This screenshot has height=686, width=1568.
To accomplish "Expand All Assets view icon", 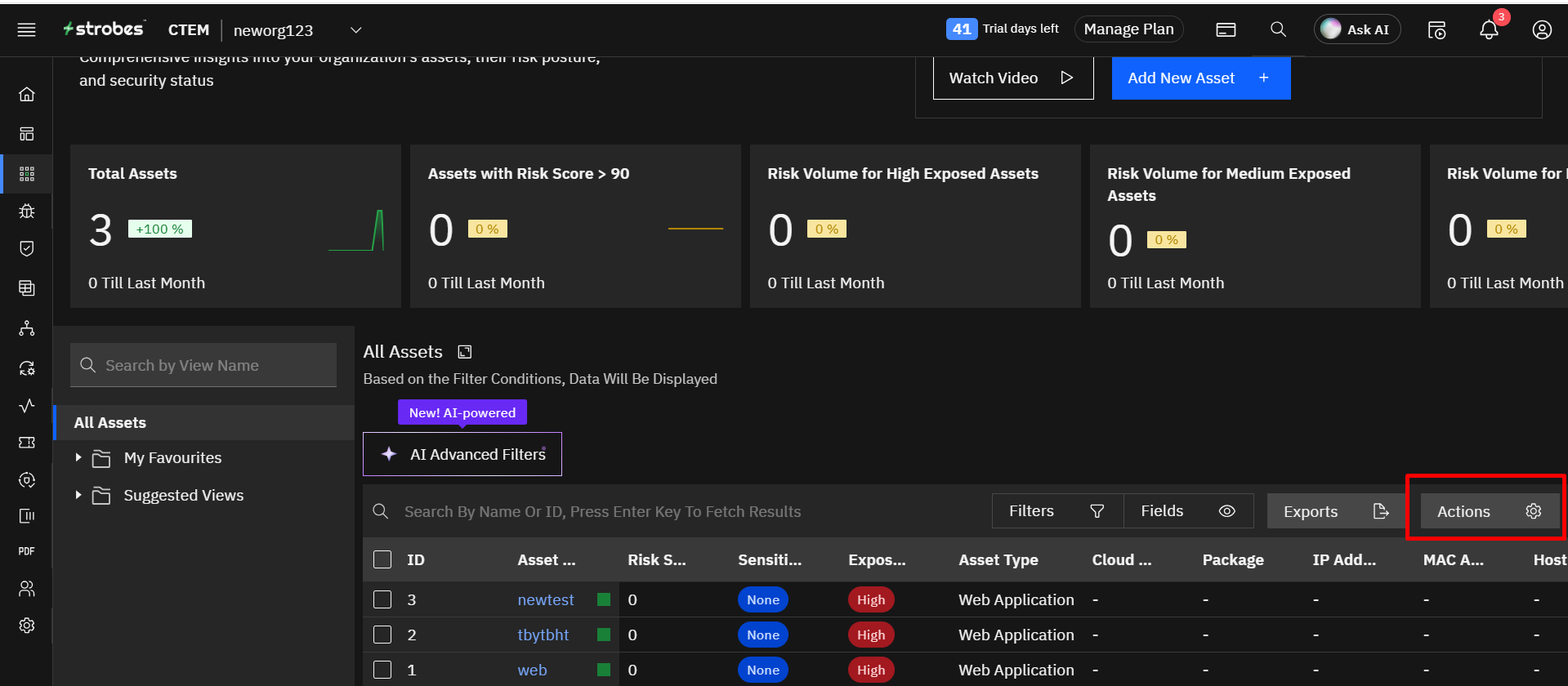I will pyautogui.click(x=465, y=352).
